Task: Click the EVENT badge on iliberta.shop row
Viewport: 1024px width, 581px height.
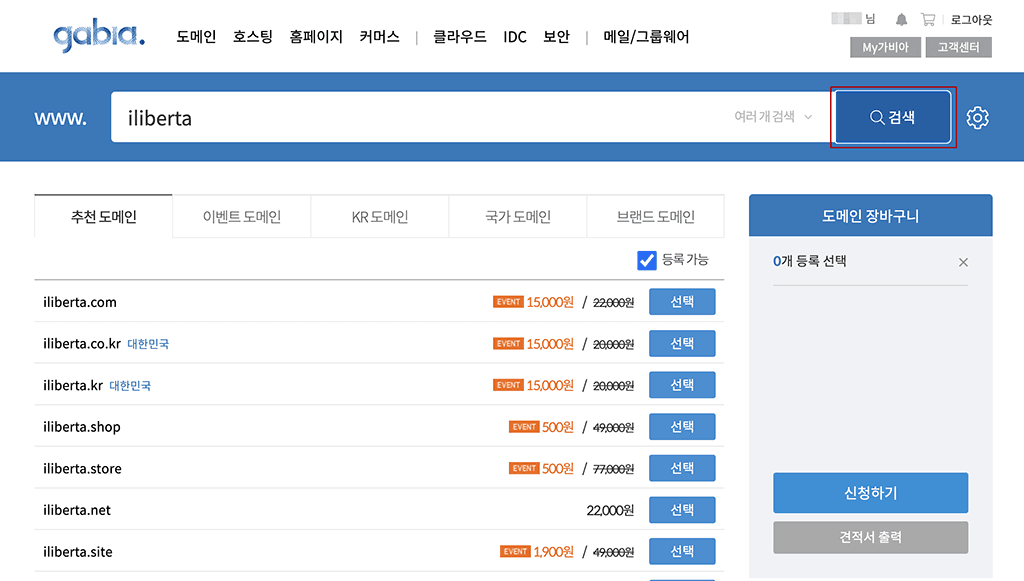Action: click(524, 426)
